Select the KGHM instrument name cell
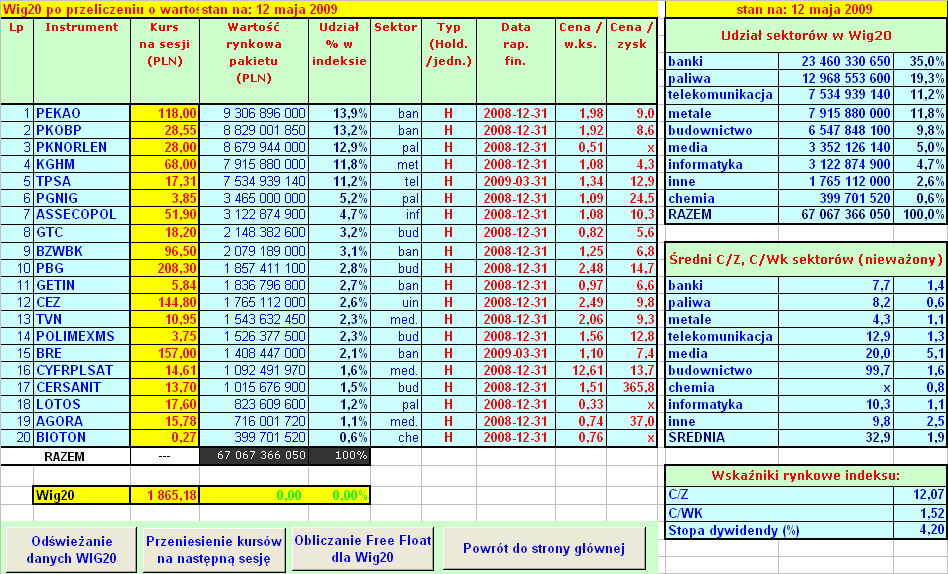Viewport: 948px width, 574px height. 82,163
